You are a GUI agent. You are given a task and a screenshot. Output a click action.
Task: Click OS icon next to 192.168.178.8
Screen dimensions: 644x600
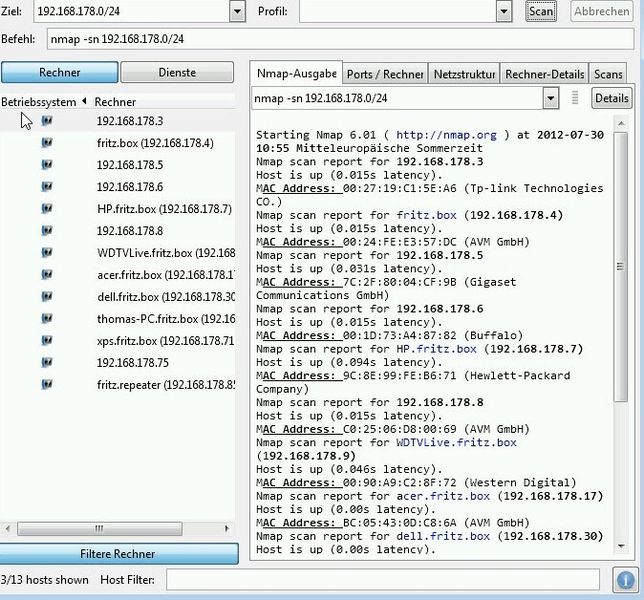(47, 230)
